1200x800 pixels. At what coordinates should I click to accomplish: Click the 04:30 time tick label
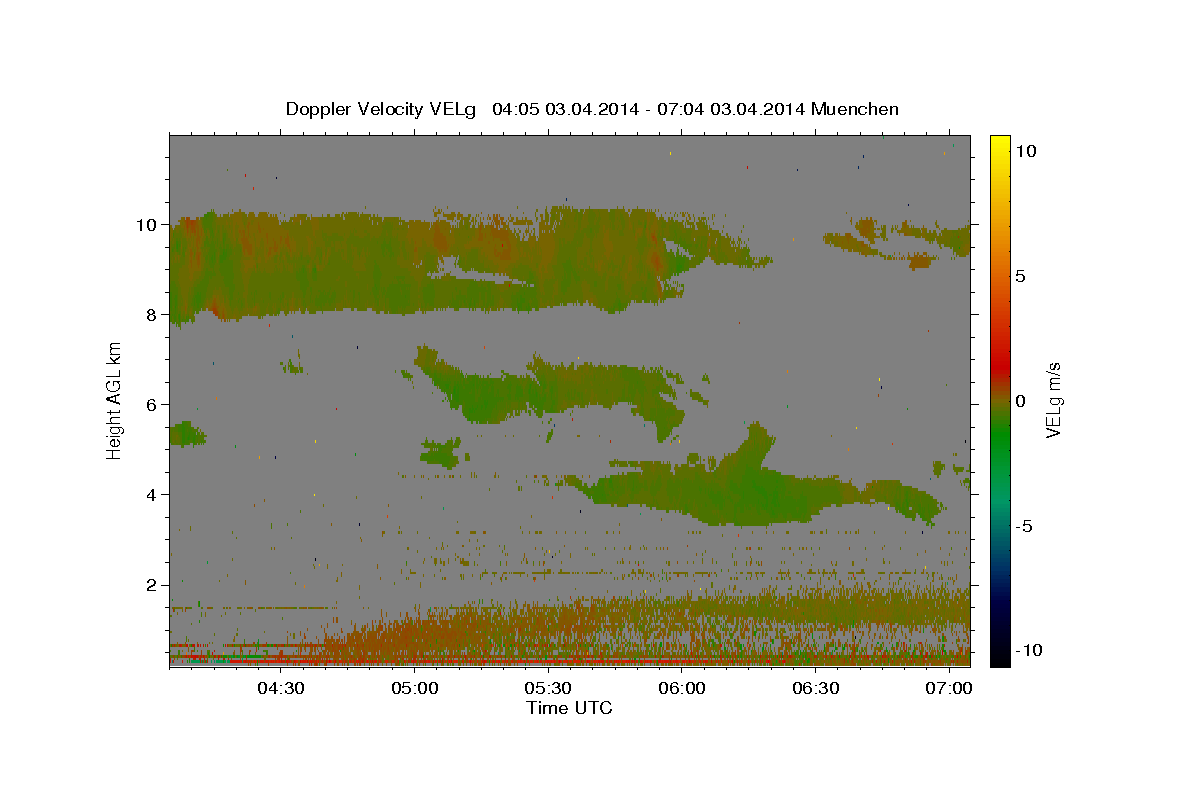point(280,689)
